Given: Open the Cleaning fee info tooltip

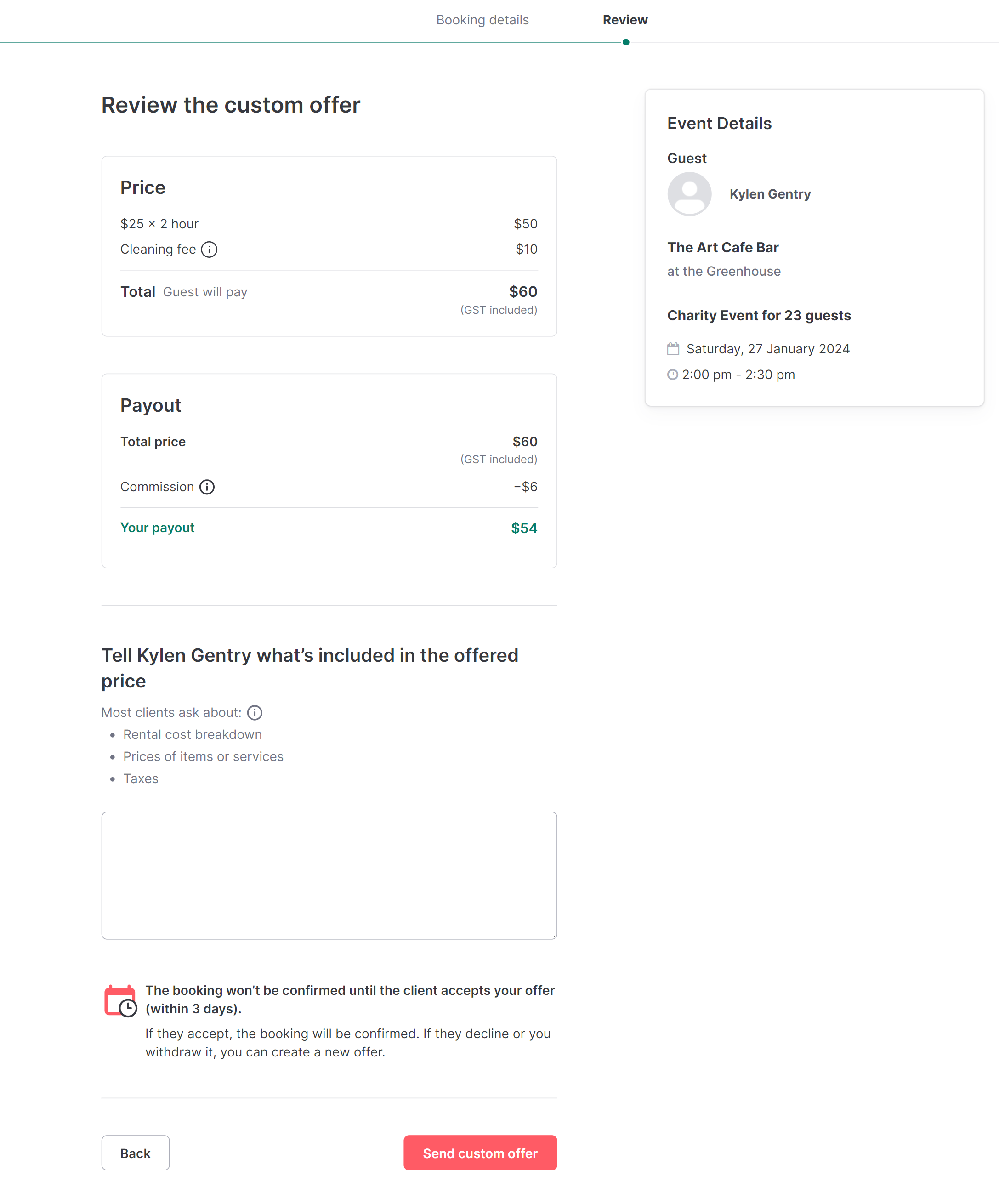Looking at the screenshot, I should pyautogui.click(x=210, y=250).
